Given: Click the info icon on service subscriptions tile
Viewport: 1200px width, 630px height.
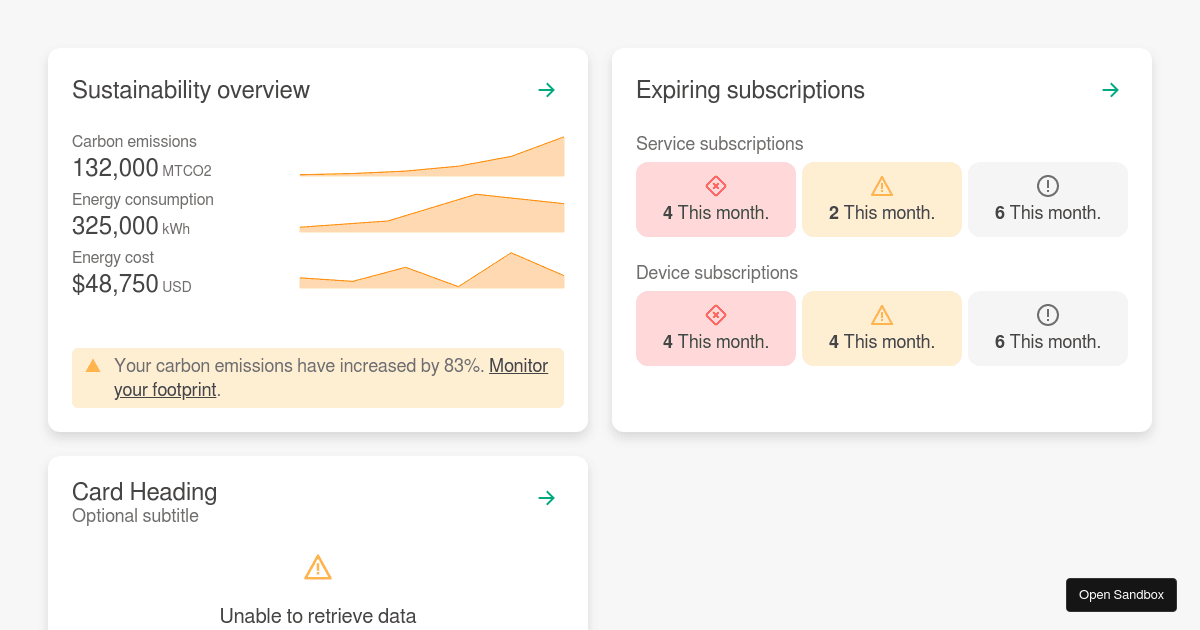Looking at the screenshot, I should 1047,185.
